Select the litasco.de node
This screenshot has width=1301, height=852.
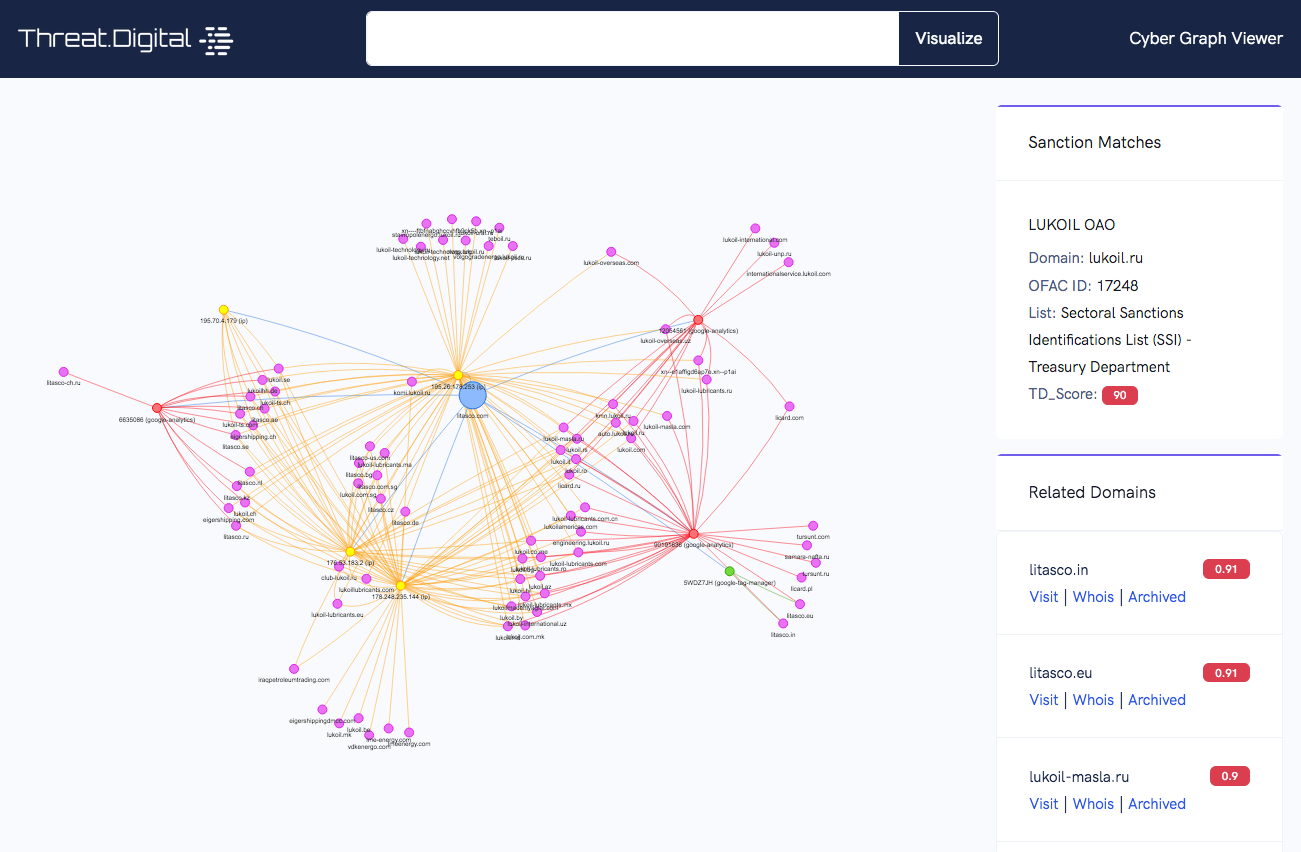(x=405, y=512)
